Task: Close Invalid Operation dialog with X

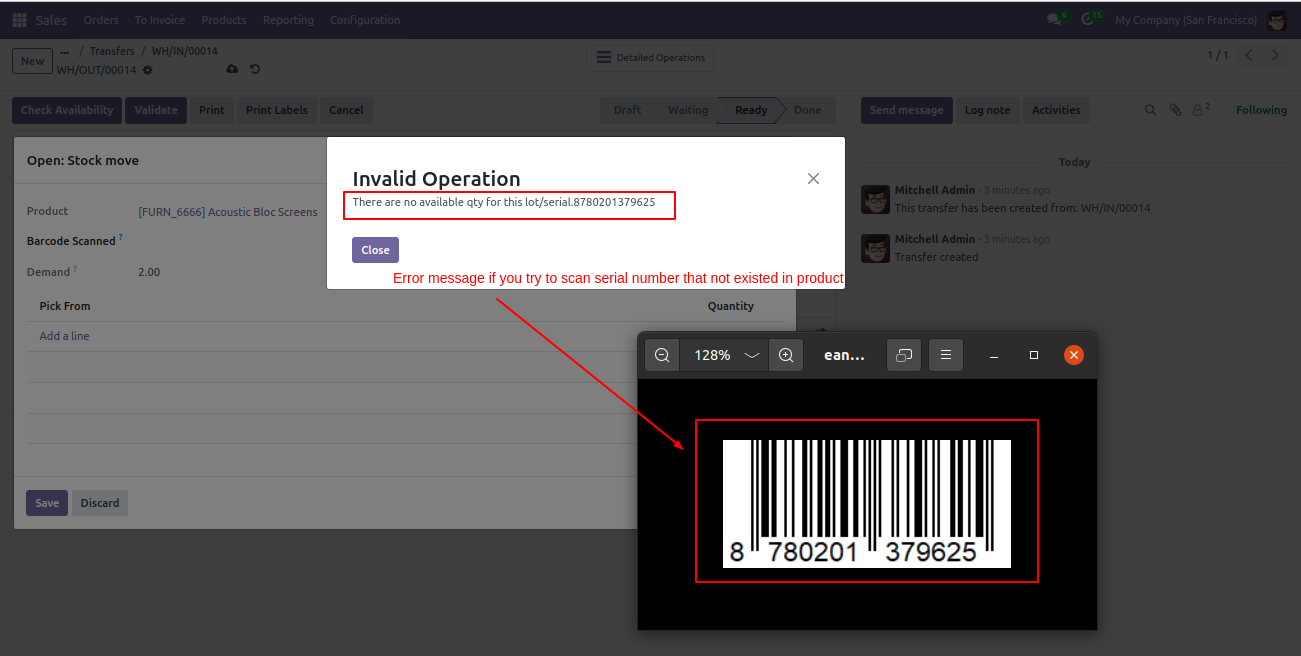Action: click(x=813, y=178)
